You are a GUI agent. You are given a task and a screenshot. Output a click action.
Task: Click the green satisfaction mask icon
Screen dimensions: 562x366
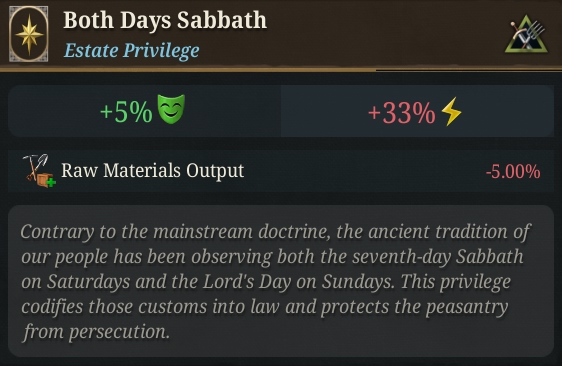coord(171,109)
